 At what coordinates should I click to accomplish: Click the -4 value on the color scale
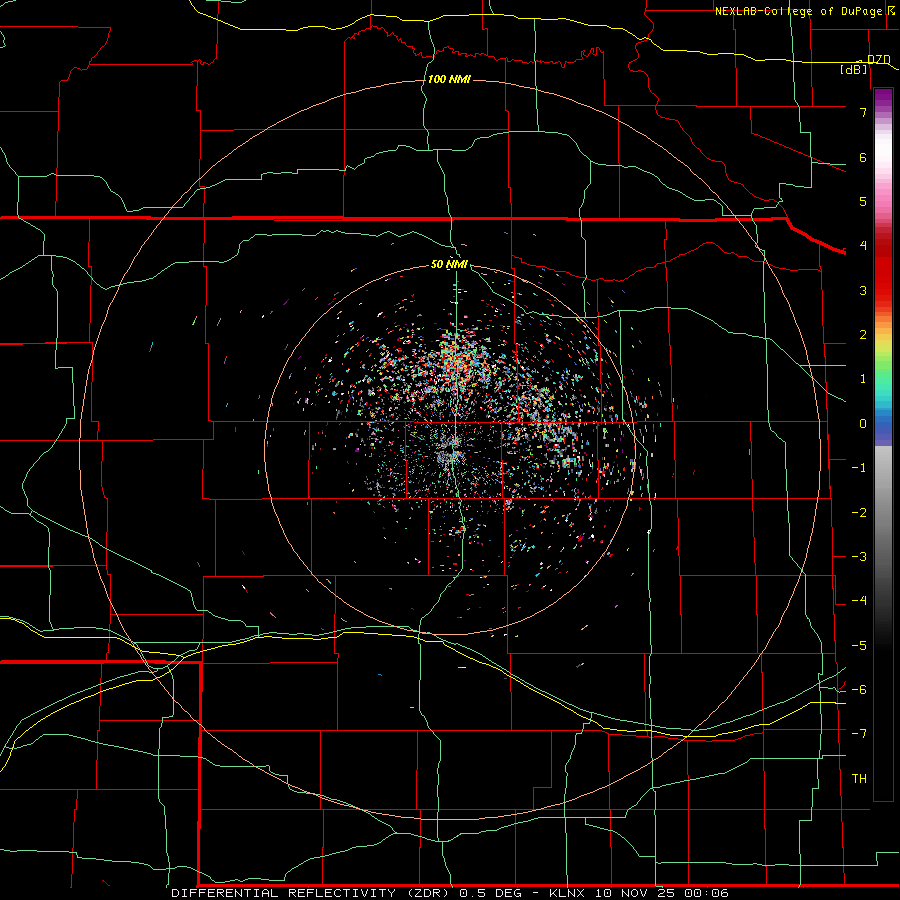(x=859, y=601)
